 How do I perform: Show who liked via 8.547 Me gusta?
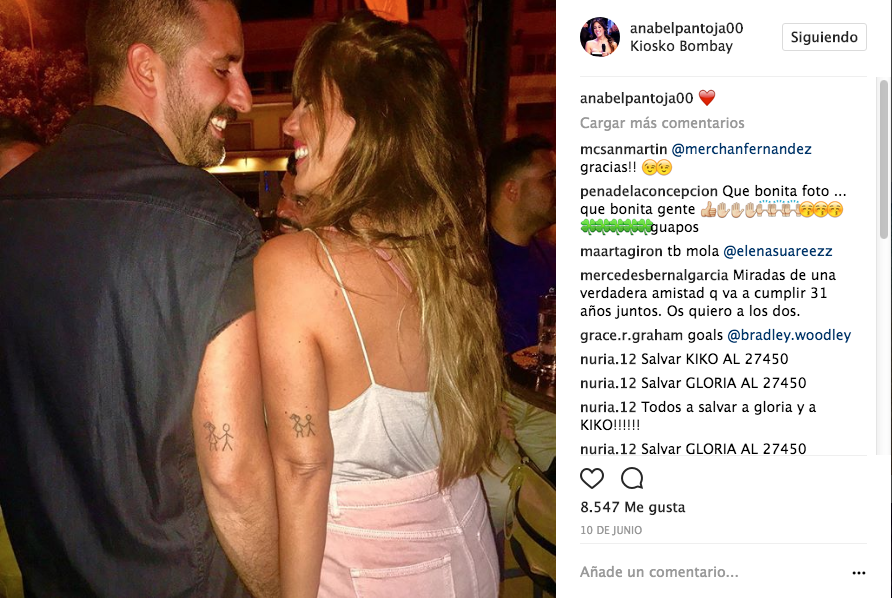click(633, 507)
